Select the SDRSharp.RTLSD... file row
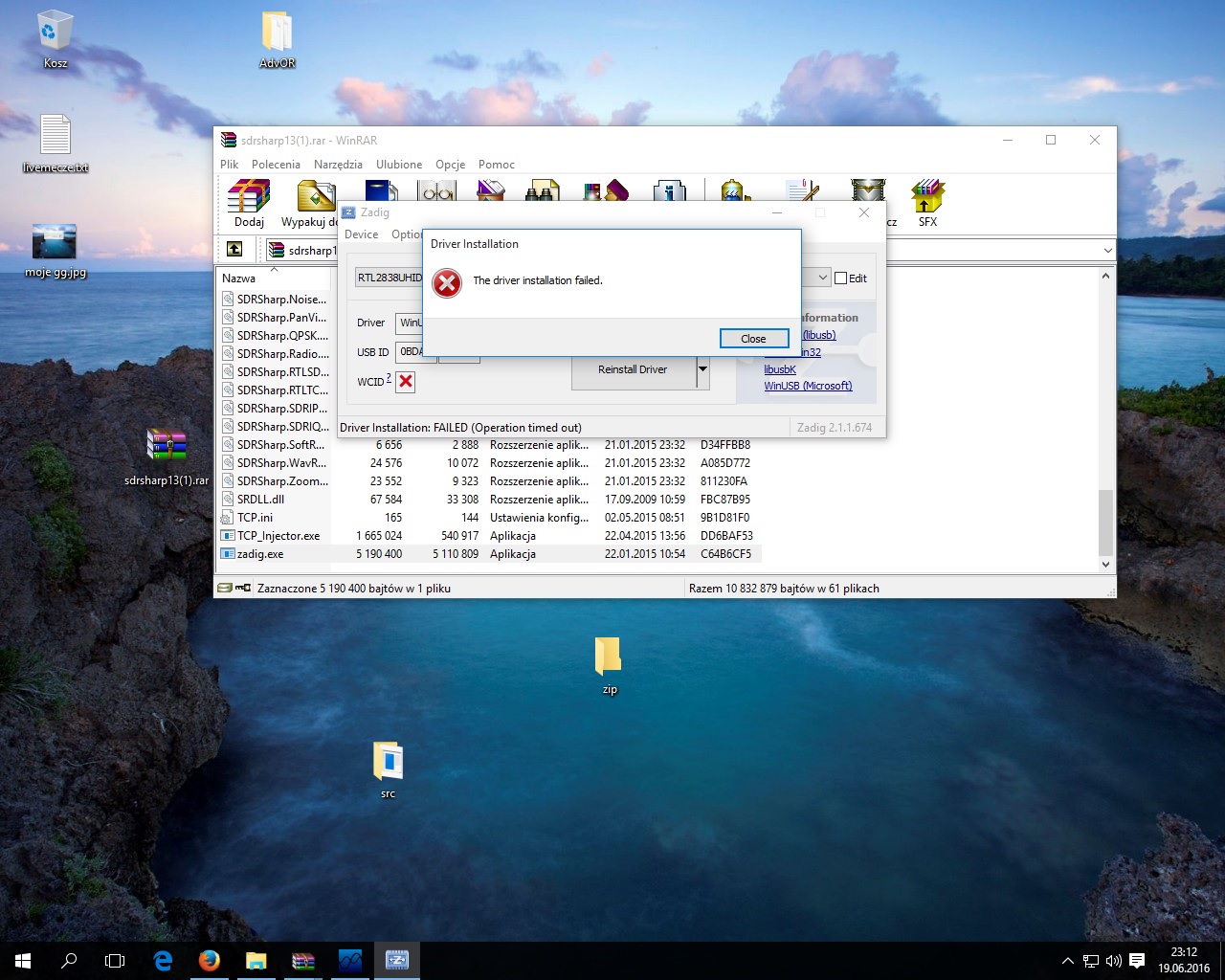Image resolution: width=1225 pixels, height=980 pixels. (276, 372)
